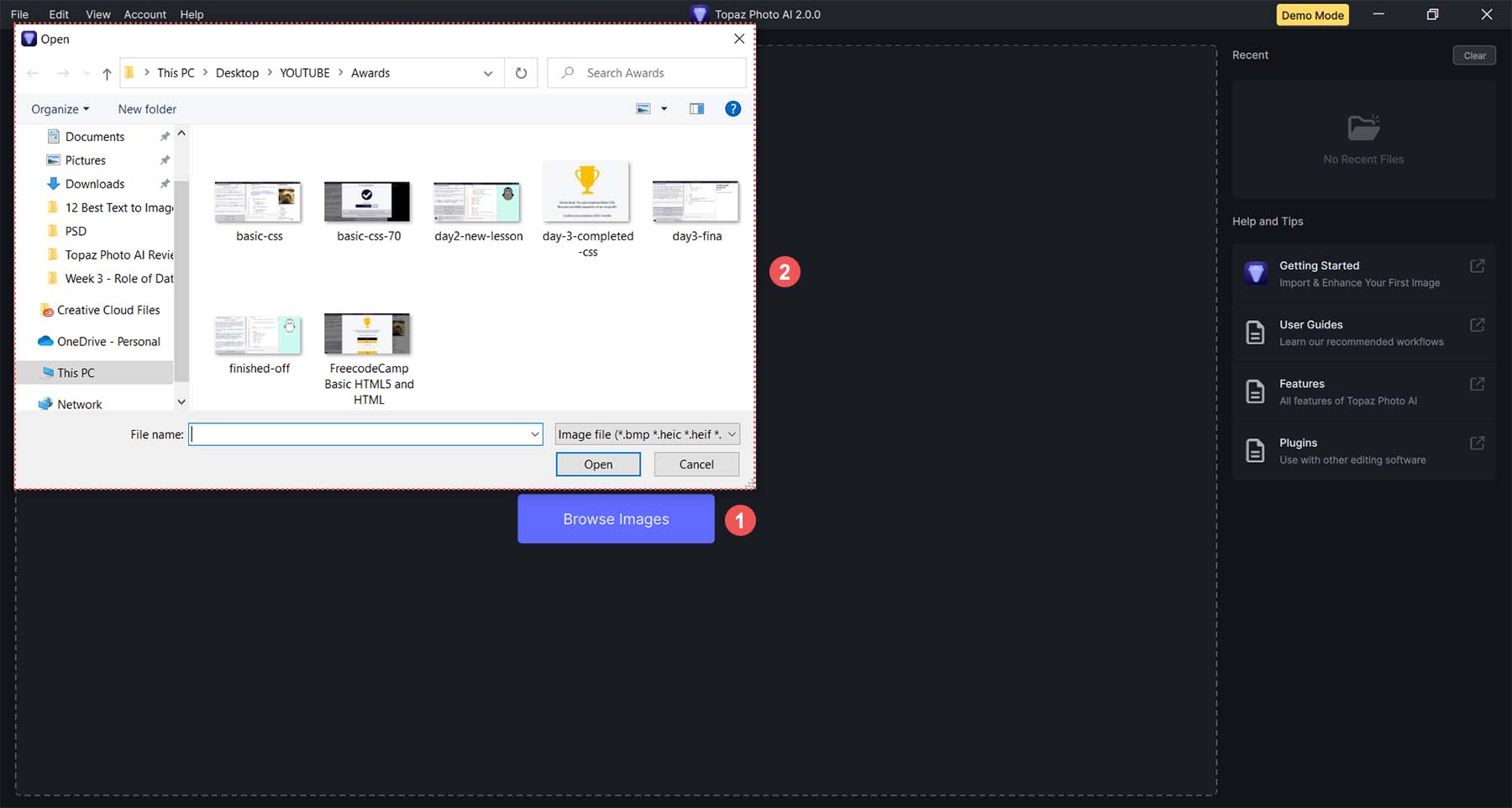Toggle the preview pane icon
This screenshot has height=808, width=1512.
pos(696,108)
